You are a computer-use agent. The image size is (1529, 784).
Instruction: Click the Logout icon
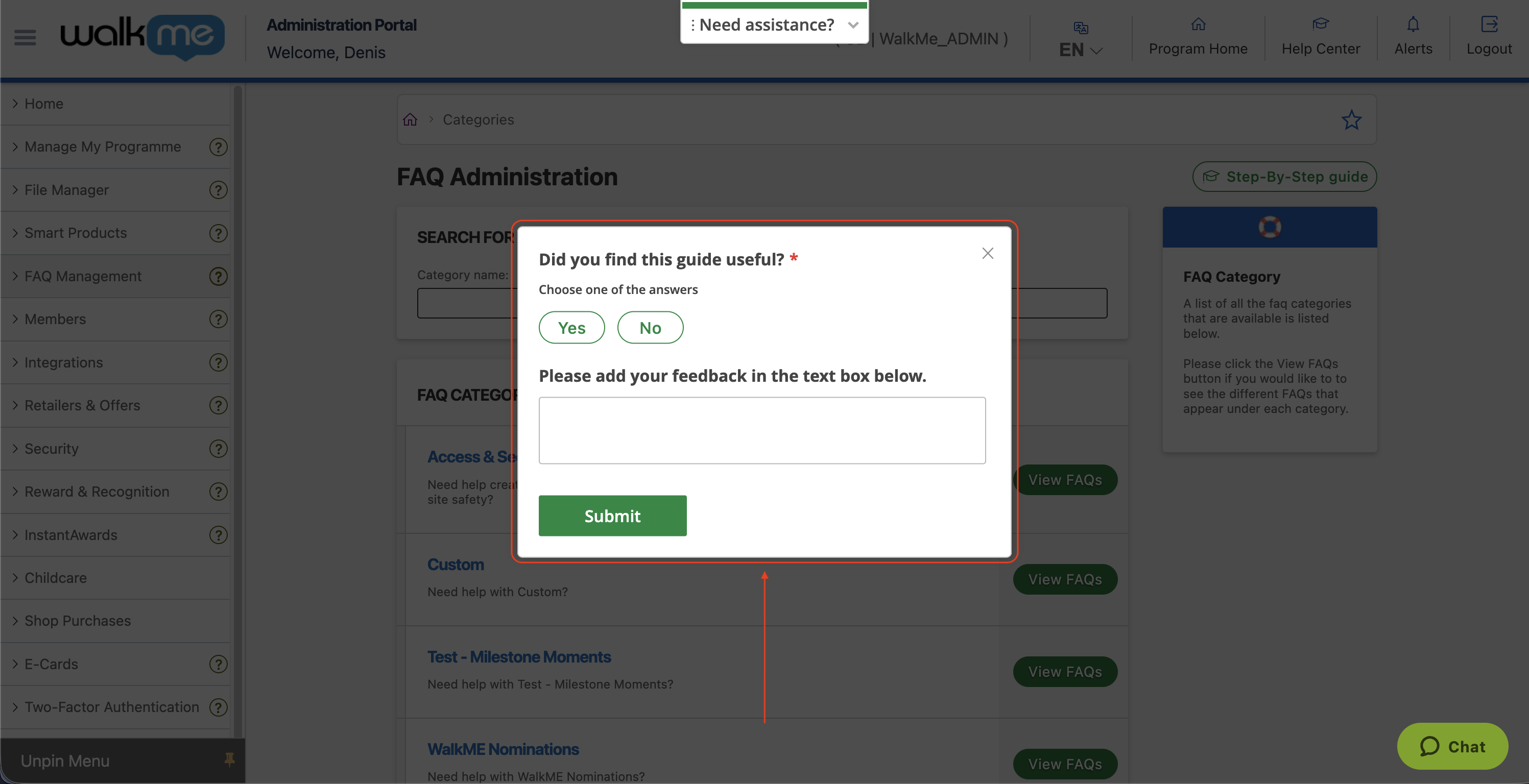1490,24
